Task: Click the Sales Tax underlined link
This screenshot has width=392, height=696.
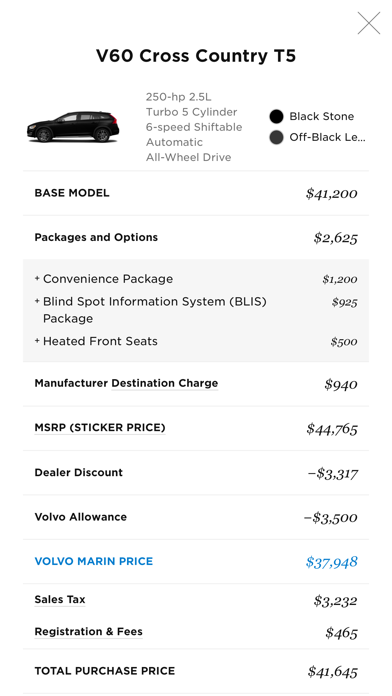Action: point(59,600)
